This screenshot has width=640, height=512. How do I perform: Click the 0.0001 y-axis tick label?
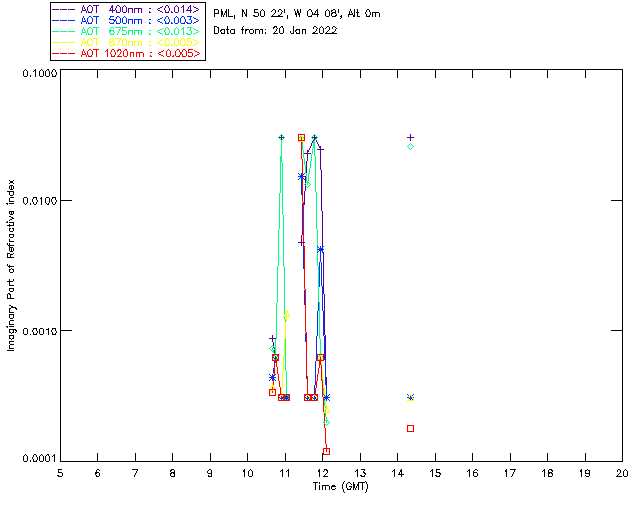[38, 459]
